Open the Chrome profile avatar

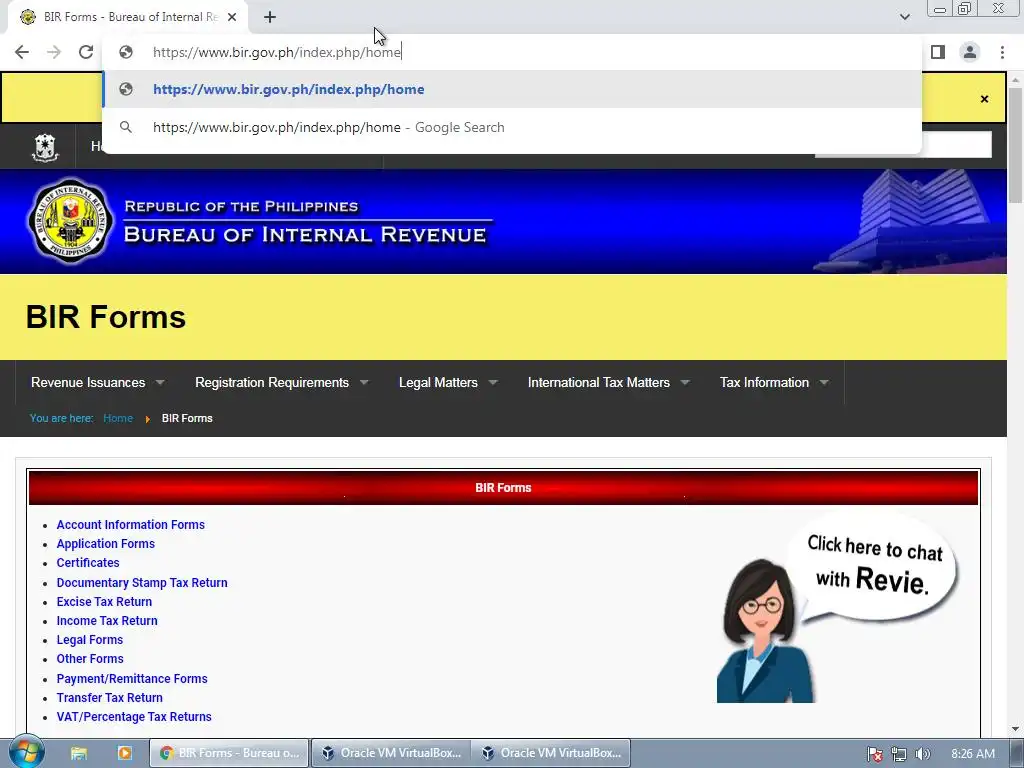tap(970, 52)
